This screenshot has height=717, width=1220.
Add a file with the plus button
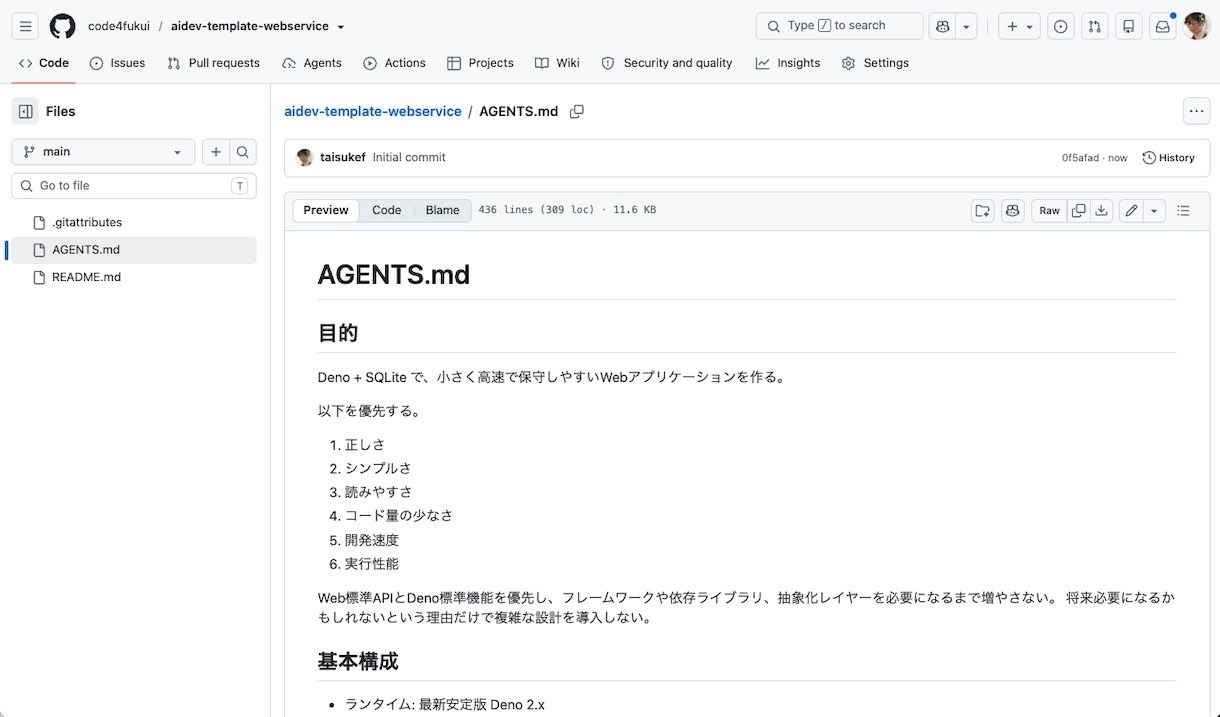coord(215,152)
